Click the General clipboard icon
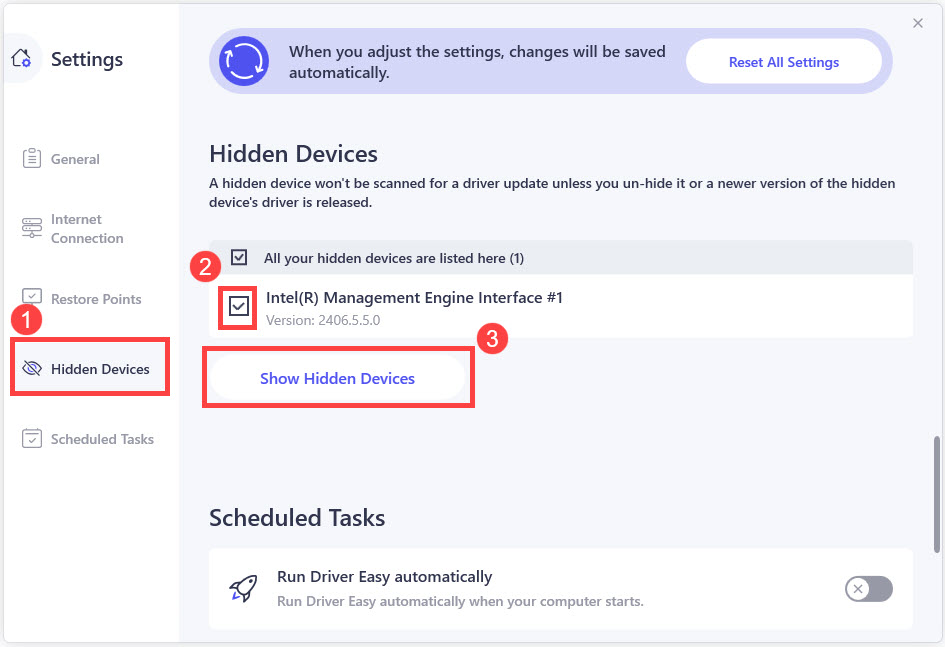The image size is (945, 647). [32, 159]
